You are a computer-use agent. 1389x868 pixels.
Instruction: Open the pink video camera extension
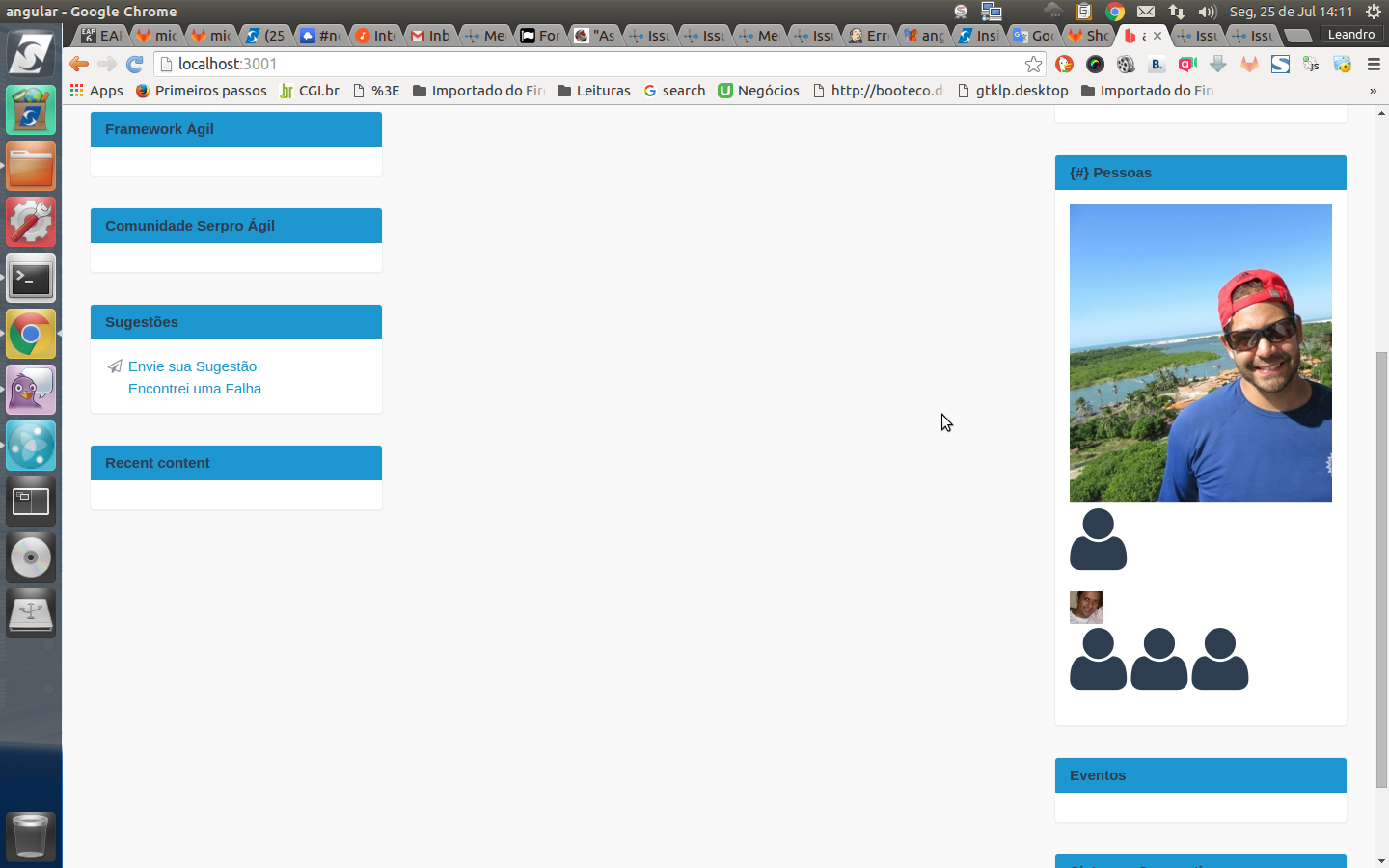1187,64
